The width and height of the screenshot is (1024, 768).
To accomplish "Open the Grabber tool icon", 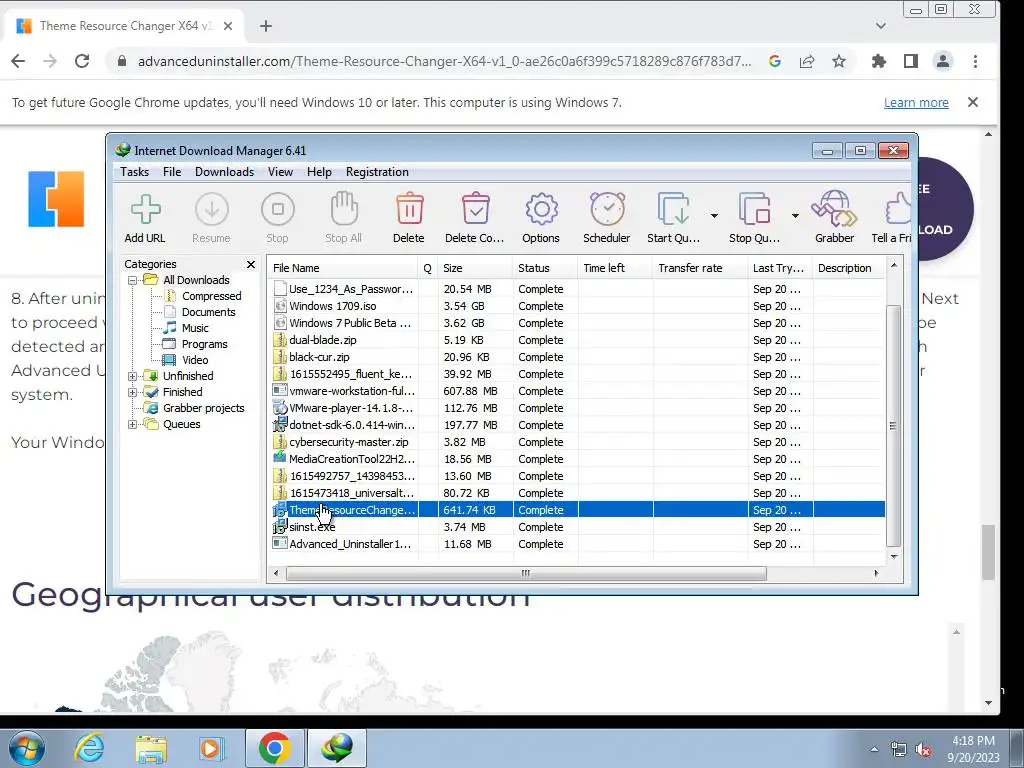I will 834,218.
